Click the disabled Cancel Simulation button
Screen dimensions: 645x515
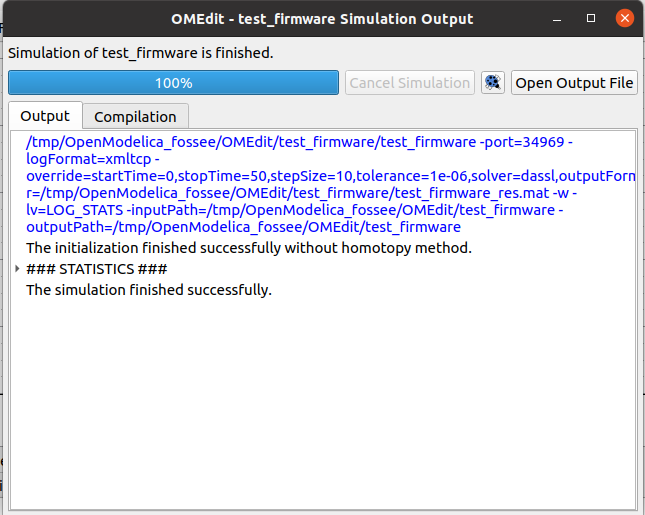coord(410,83)
